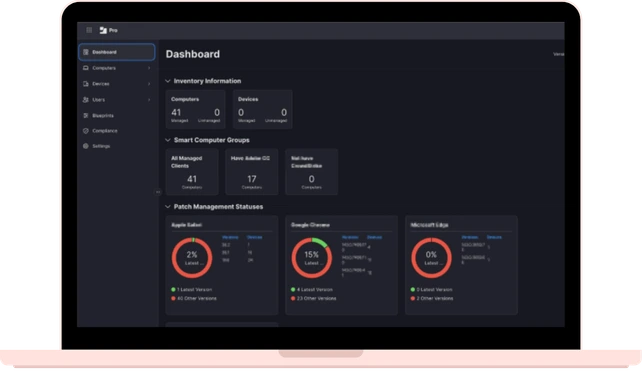Collapse the Patch Management Statuses section
Screen dimensions: 642x388
tap(167, 207)
